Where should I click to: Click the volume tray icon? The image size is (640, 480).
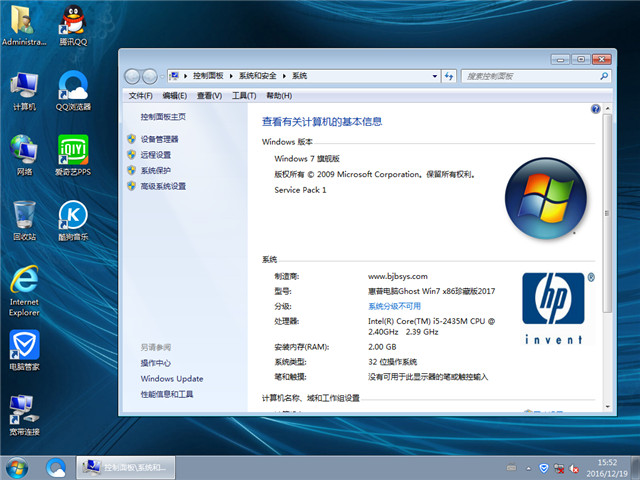click(574, 469)
